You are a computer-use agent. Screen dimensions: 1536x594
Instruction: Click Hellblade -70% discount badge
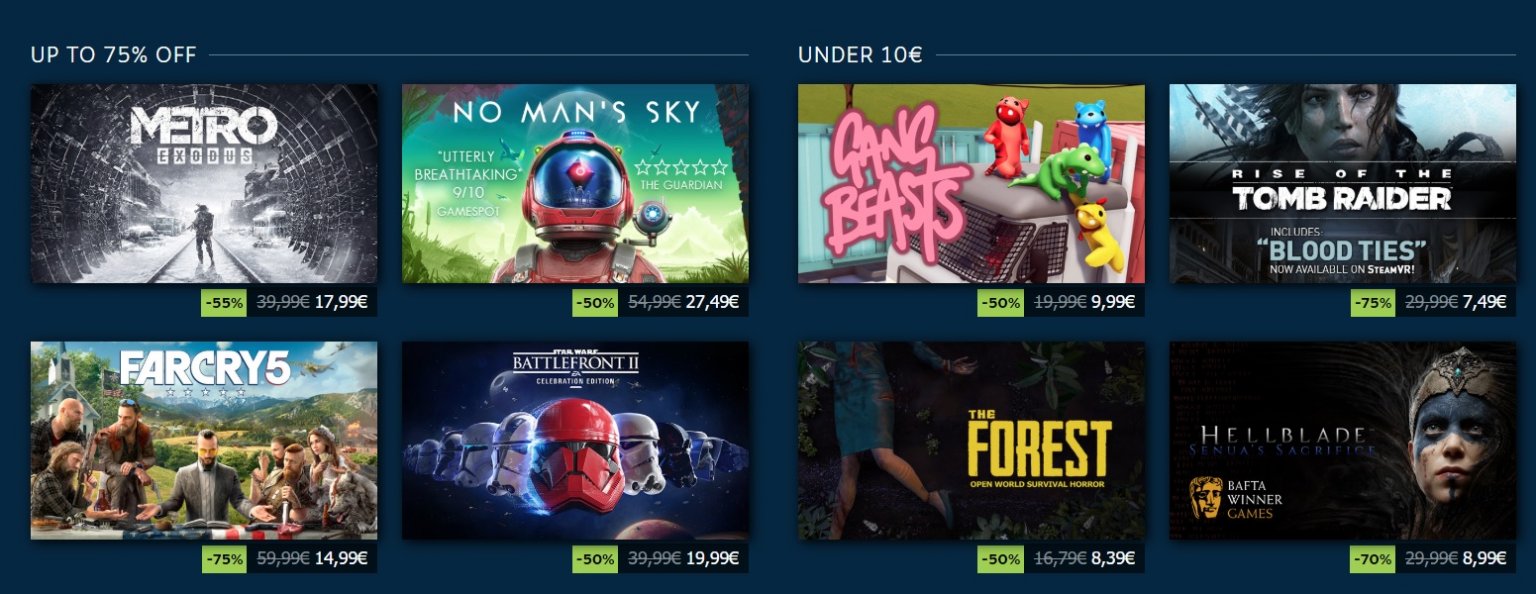pos(1372,559)
